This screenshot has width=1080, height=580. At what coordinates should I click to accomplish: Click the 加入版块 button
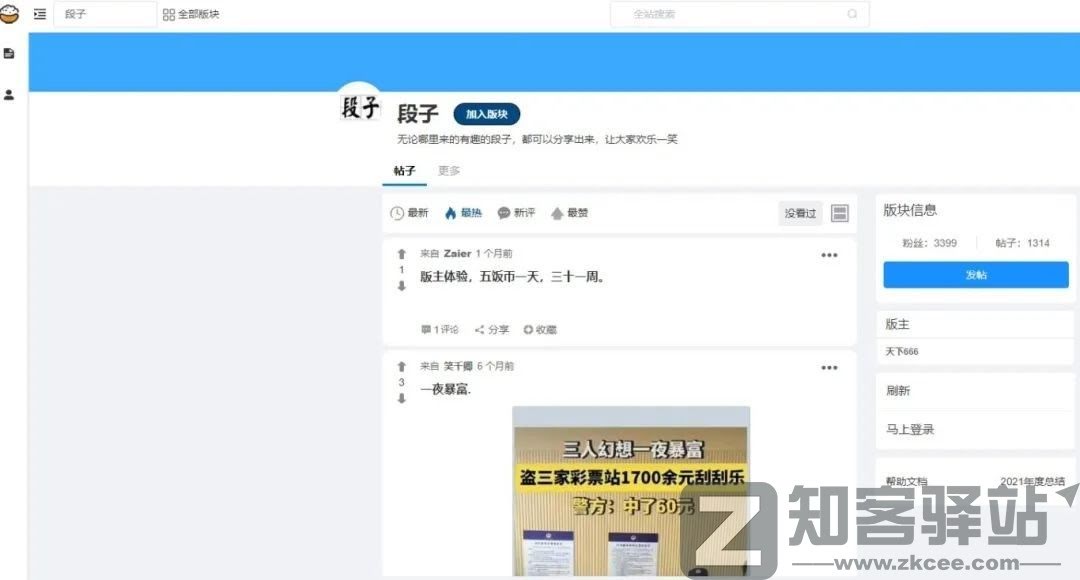pyautogui.click(x=487, y=114)
